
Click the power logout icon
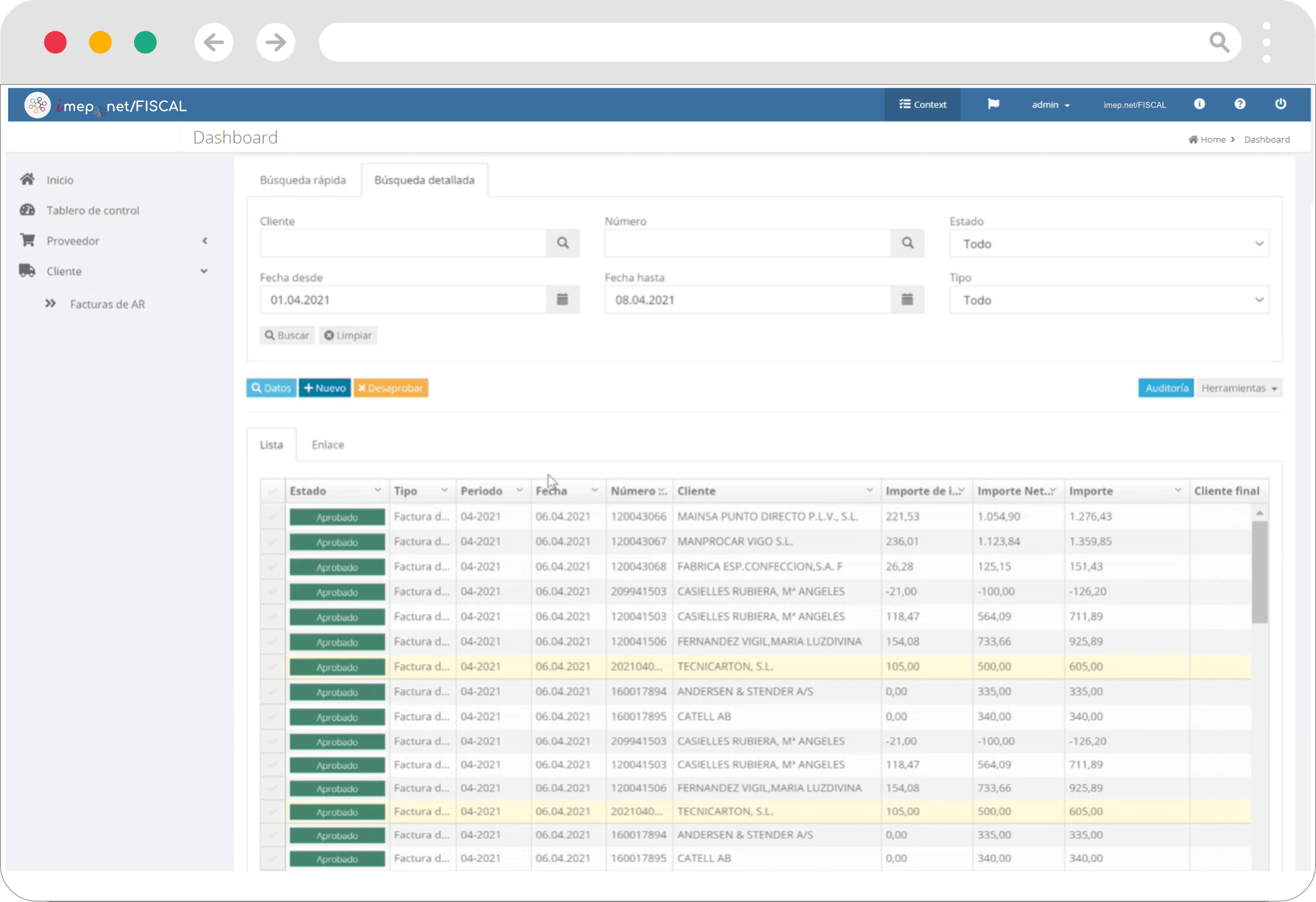tap(1280, 104)
